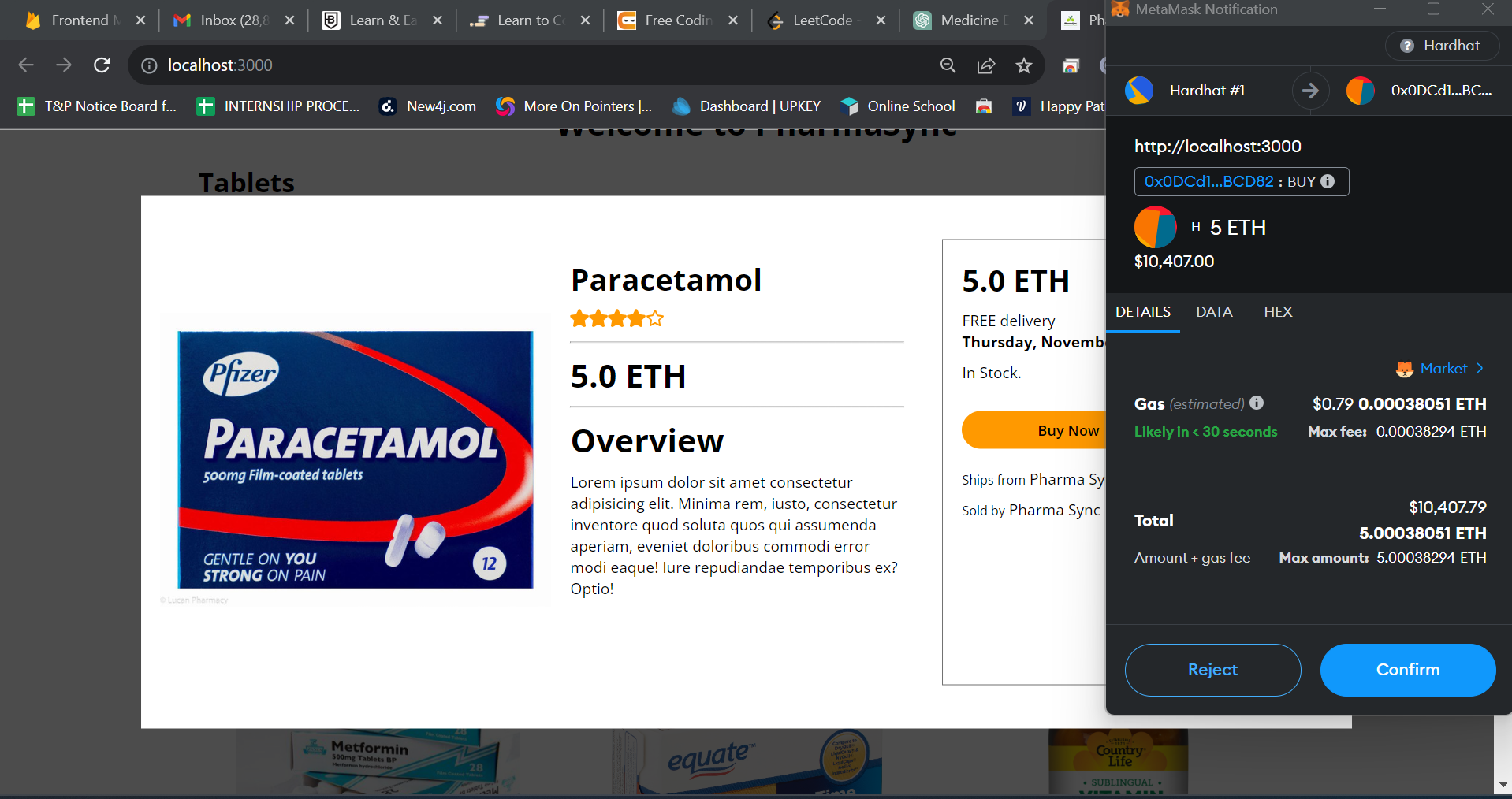
Task: Click the Hardhat #1 account avatar
Action: click(x=1139, y=91)
